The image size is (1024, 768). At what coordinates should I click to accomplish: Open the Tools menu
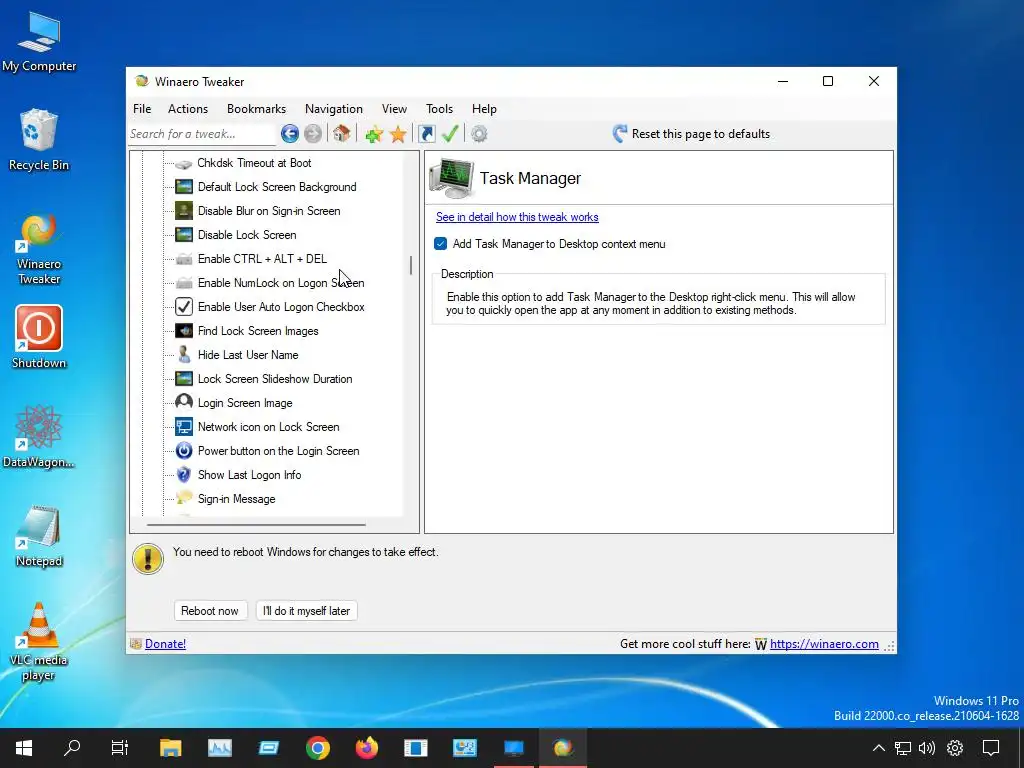point(440,109)
